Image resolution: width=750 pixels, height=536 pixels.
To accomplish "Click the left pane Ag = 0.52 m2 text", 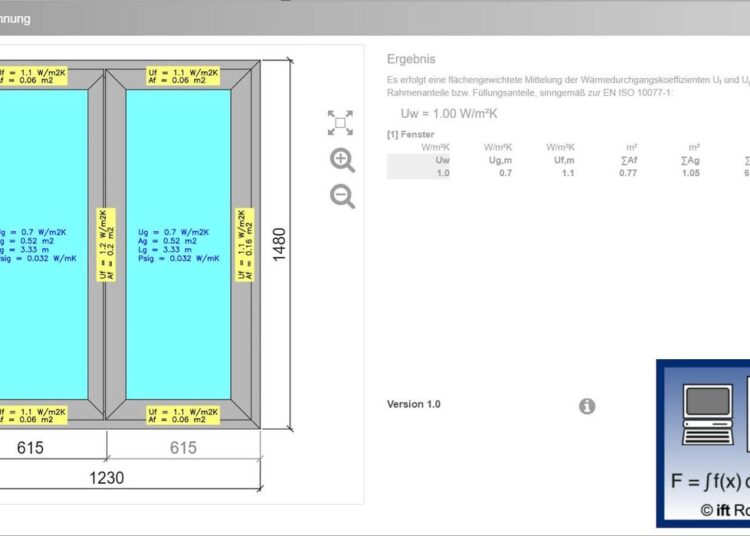I will tap(26, 241).
